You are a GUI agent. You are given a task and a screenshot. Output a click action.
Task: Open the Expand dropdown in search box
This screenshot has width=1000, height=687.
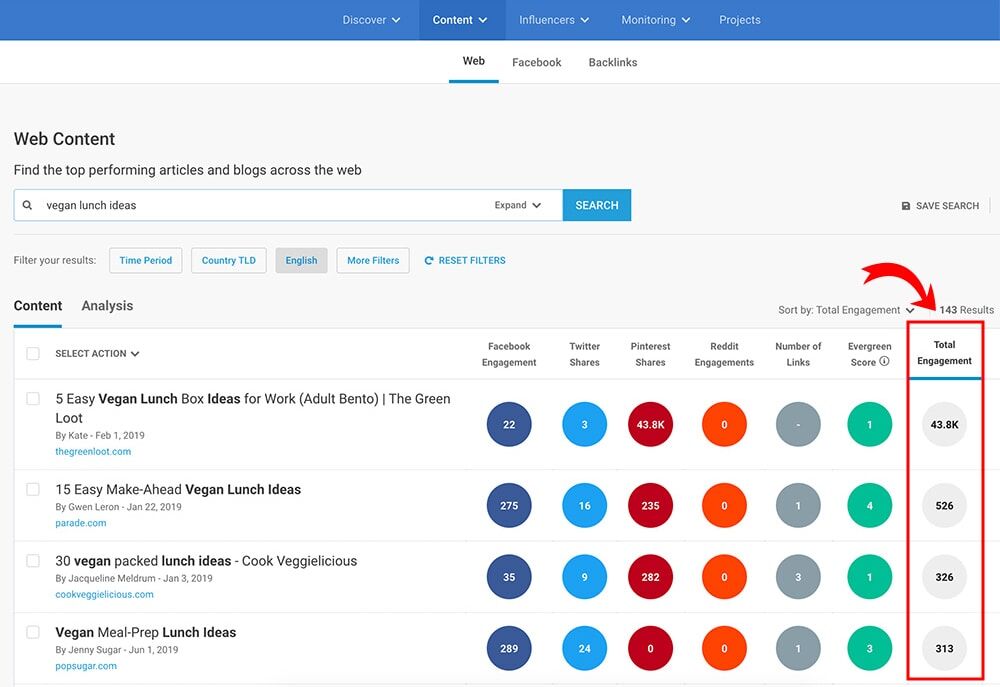(517, 205)
